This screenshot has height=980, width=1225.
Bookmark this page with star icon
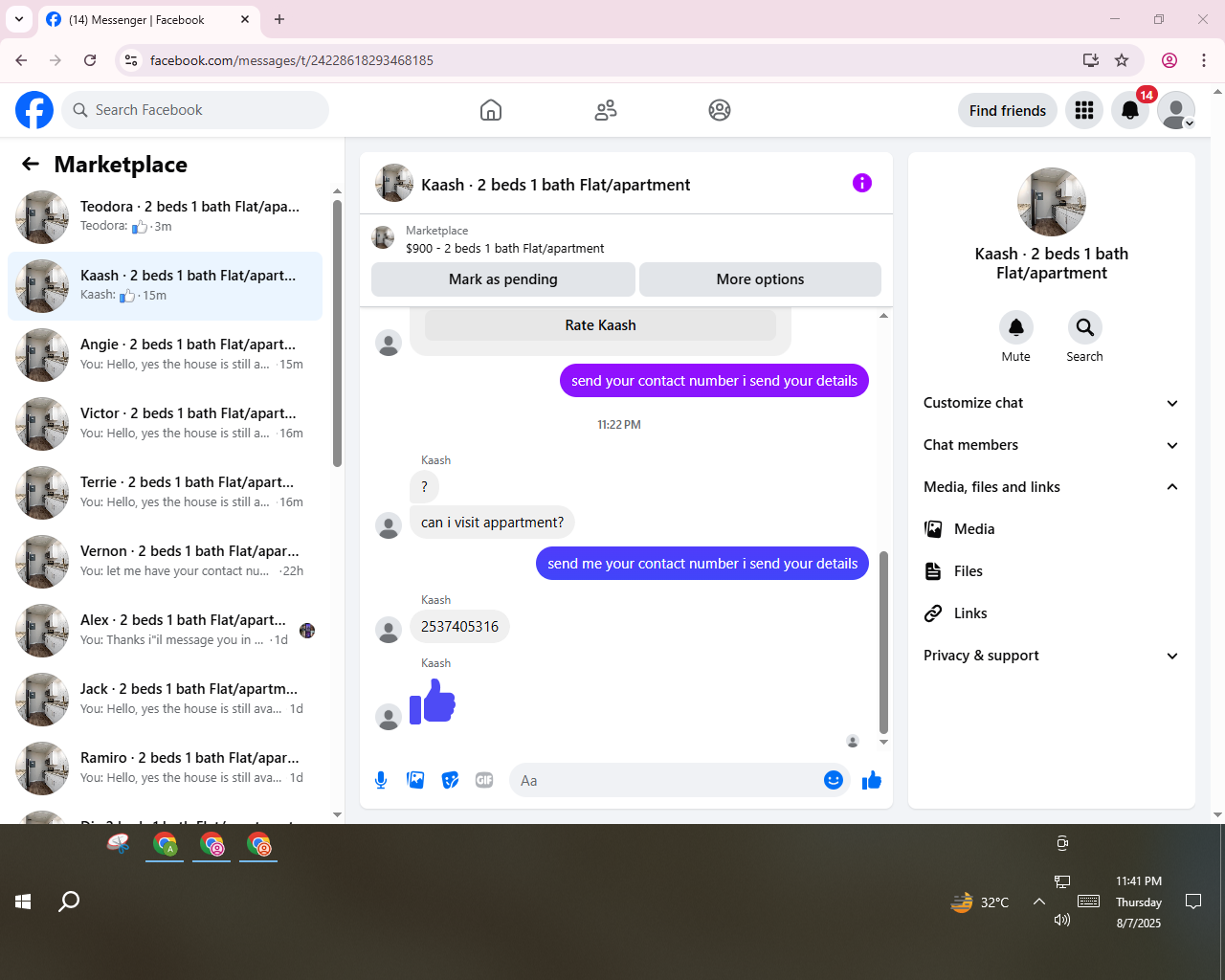[x=1122, y=60]
